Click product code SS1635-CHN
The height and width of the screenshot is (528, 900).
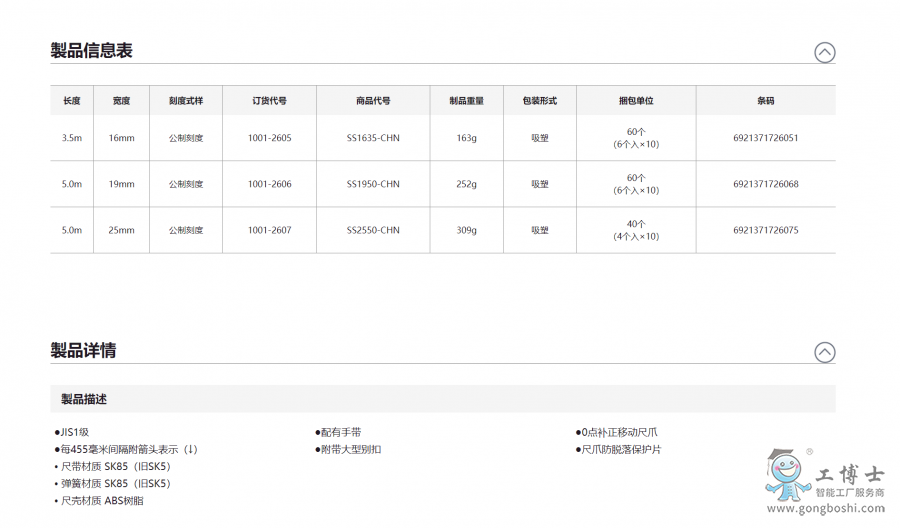point(373,138)
